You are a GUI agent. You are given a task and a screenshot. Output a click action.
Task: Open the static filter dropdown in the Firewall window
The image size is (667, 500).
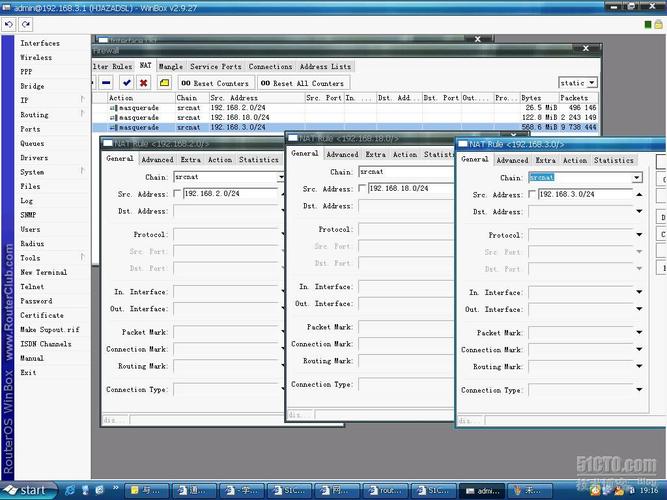pos(592,83)
